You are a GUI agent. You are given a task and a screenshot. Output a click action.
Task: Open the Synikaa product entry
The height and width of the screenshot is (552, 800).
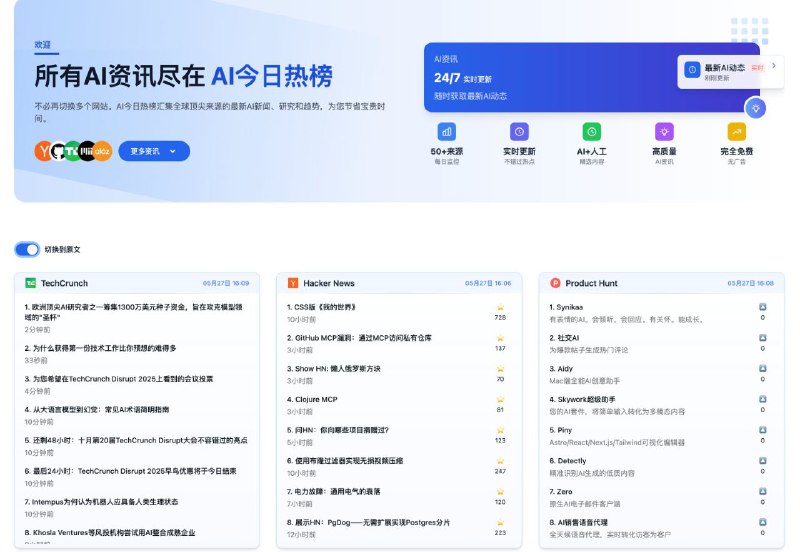coord(566,307)
